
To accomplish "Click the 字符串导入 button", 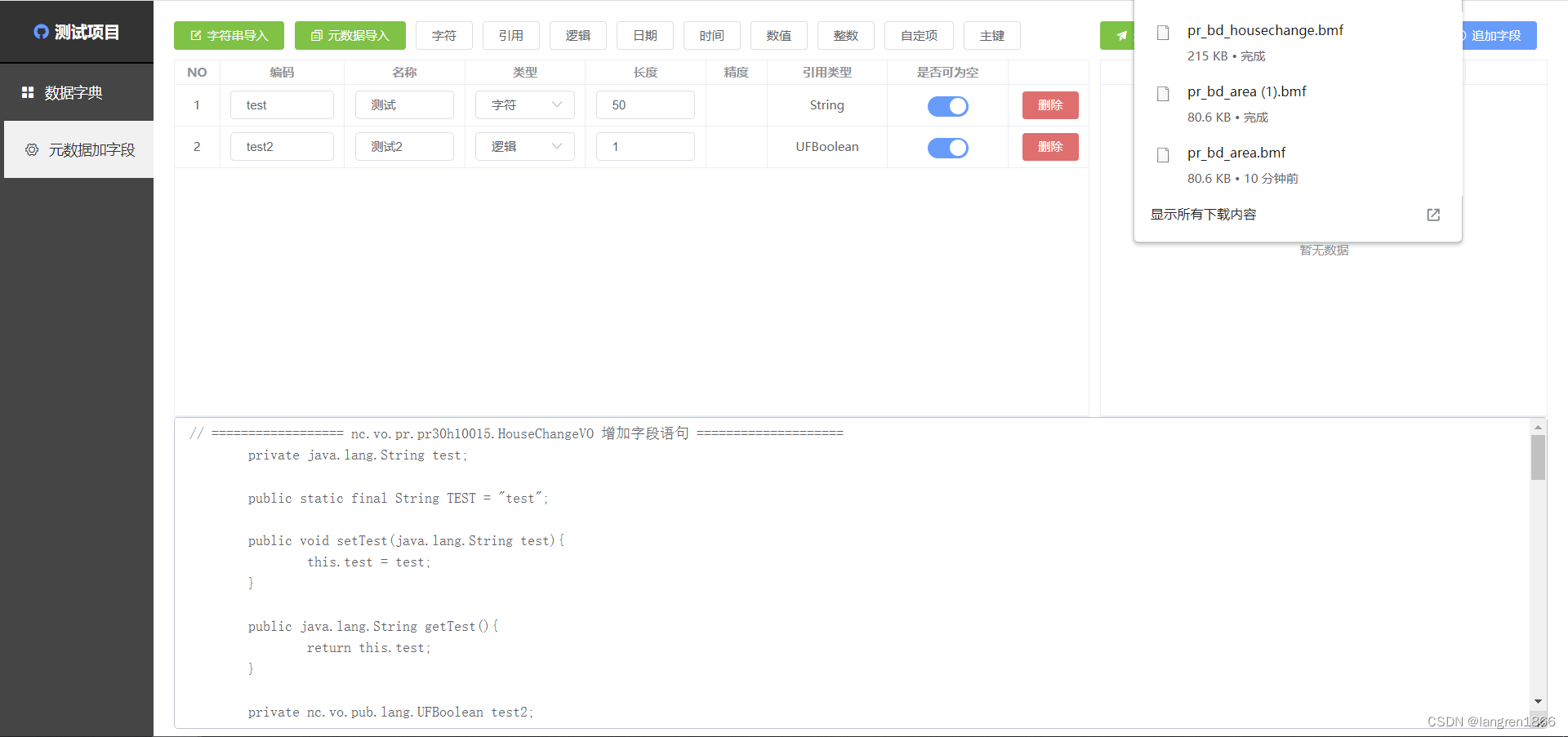I will pyautogui.click(x=229, y=35).
